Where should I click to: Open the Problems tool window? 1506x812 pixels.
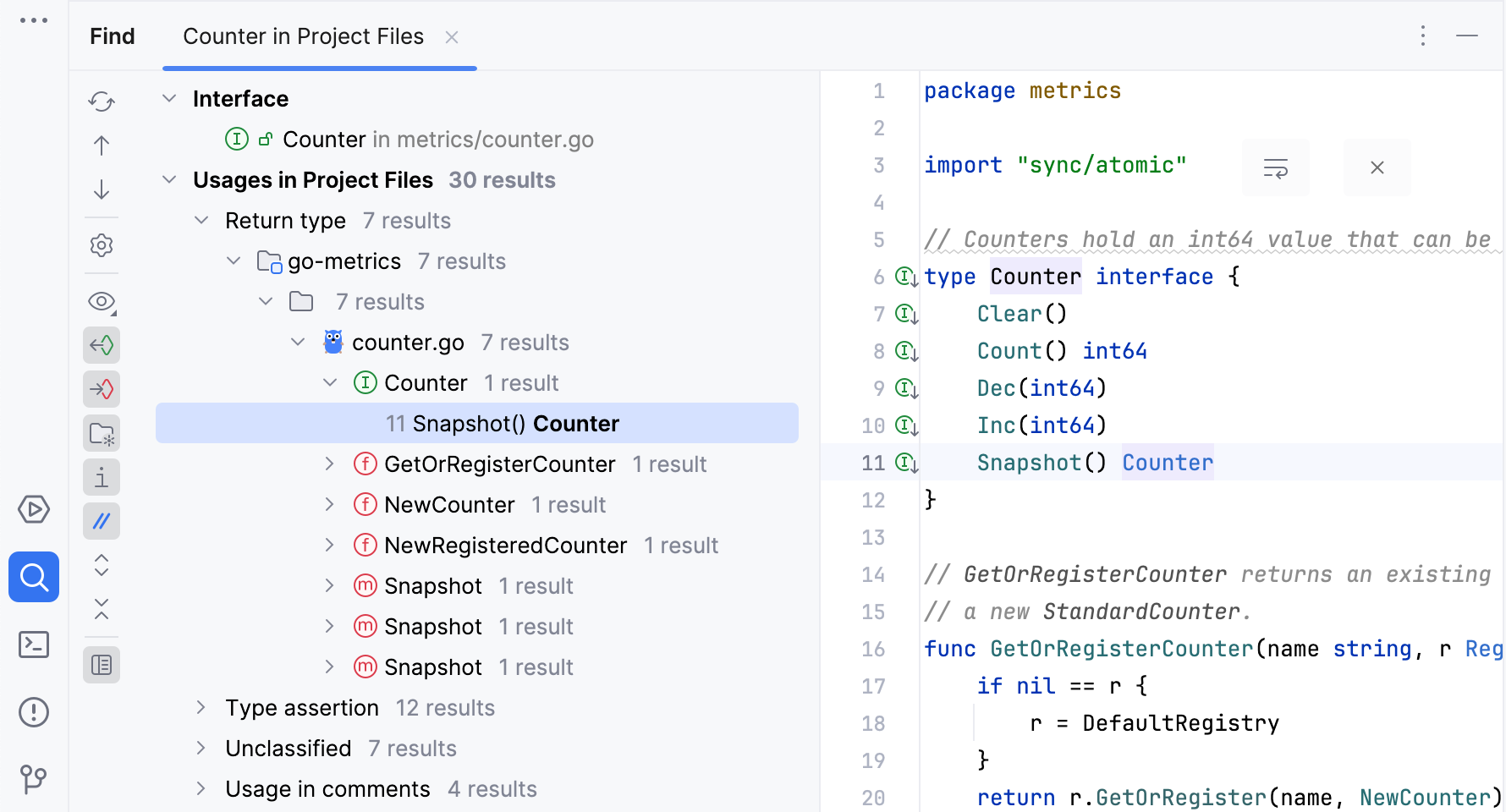click(x=34, y=711)
